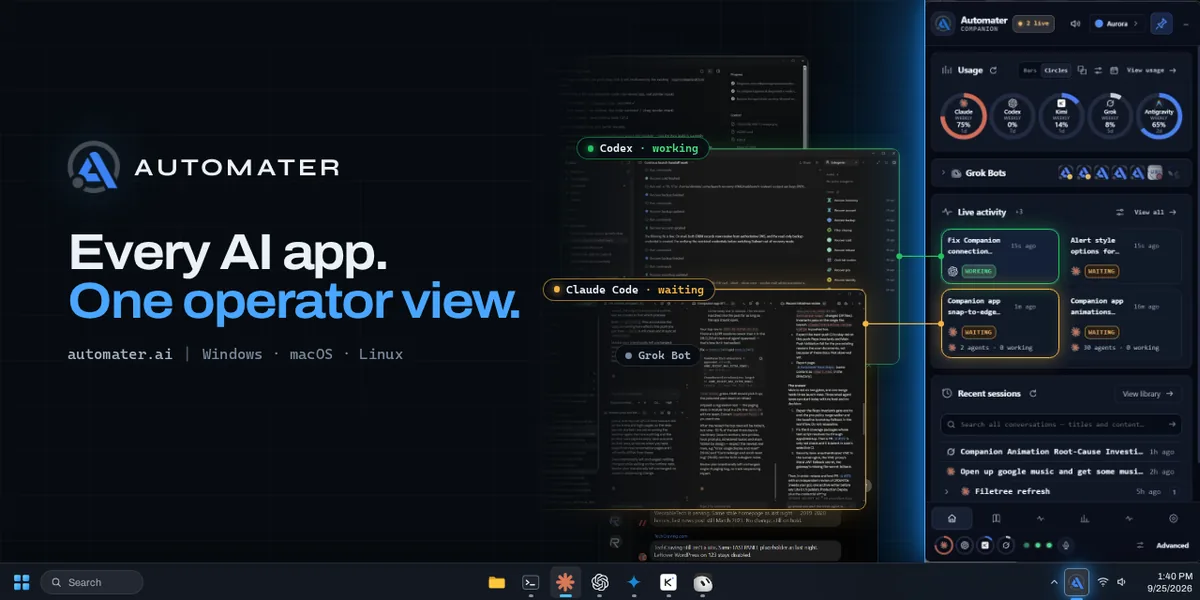1200x600 pixels.
Task: Open the Companion app snap-to-edge card
Action: click(x=999, y=323)
